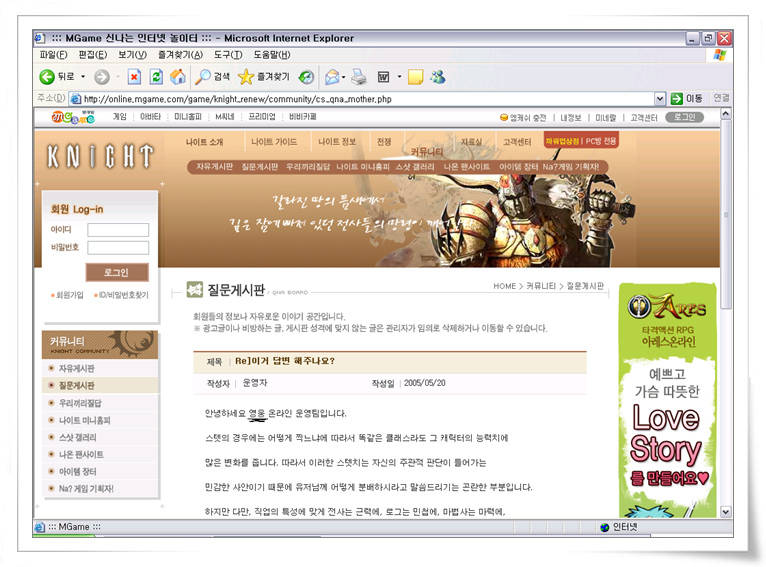Open the Edit button dropdown arrow
The width and height of the screenshot is (766, 567).
(x=399, y=77)
